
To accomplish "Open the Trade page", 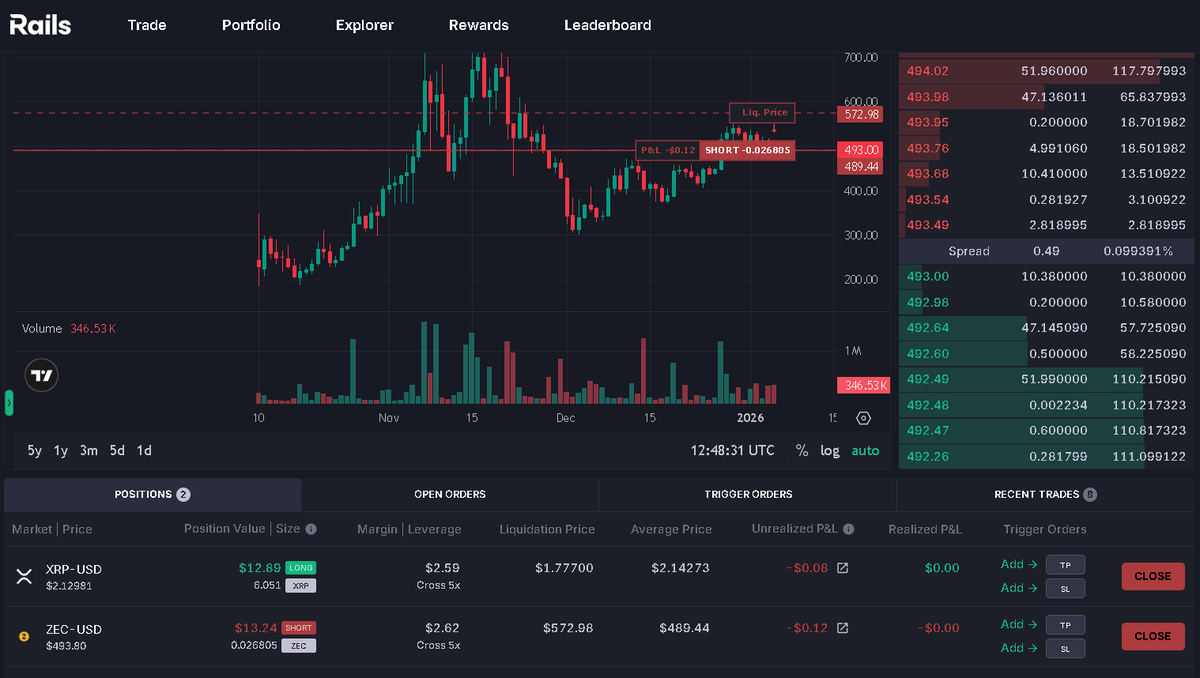I will pos(147,25).
